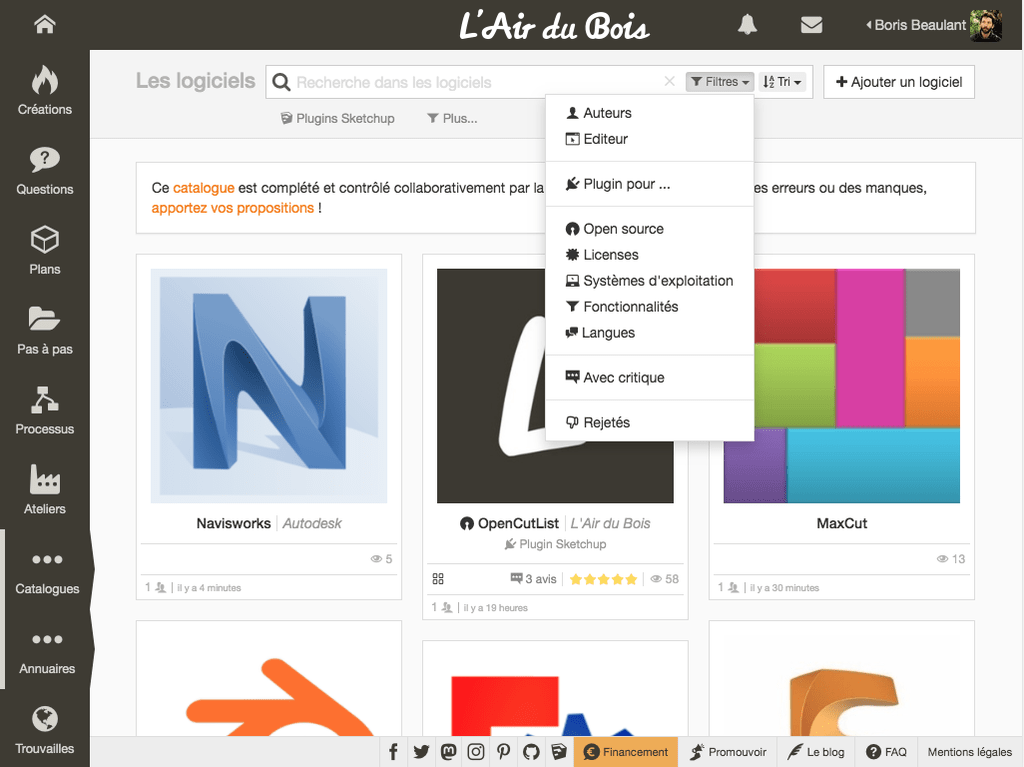Select Open source filter
The height and width of the screenshot is (767, 1024).
(650, 229)
